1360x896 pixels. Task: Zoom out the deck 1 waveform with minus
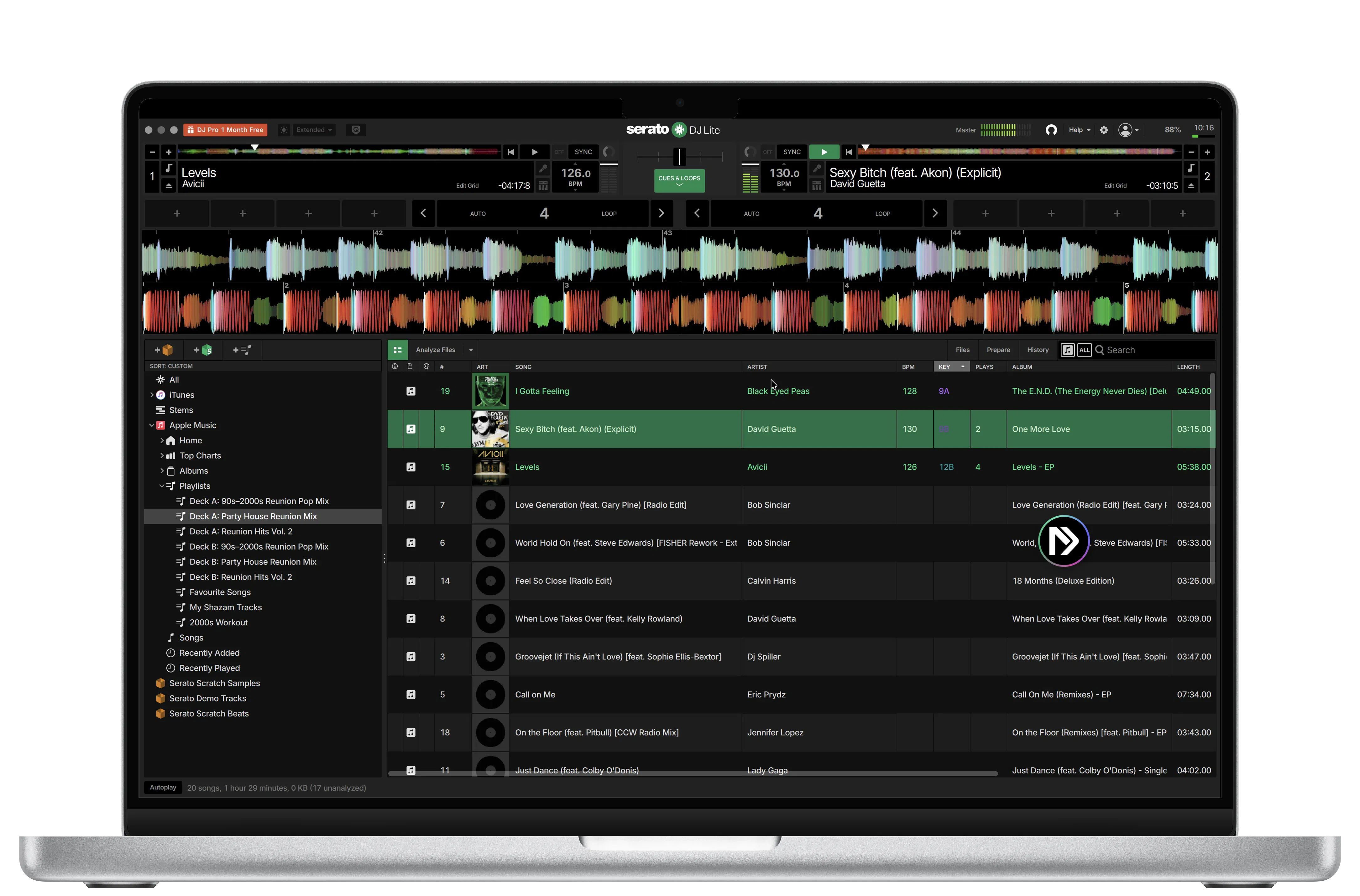click(x=152, y=152)
